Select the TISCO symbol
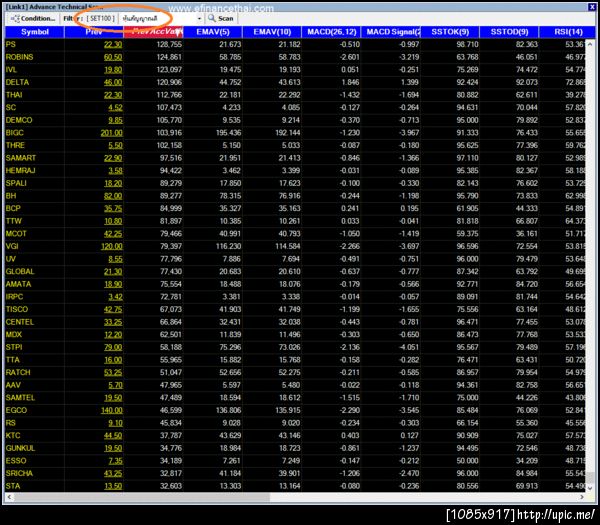 (17, 310)
